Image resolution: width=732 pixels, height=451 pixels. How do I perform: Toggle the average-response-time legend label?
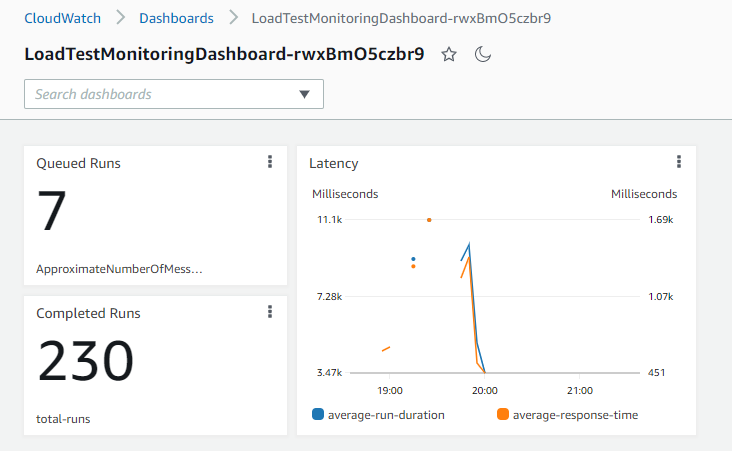575,414
